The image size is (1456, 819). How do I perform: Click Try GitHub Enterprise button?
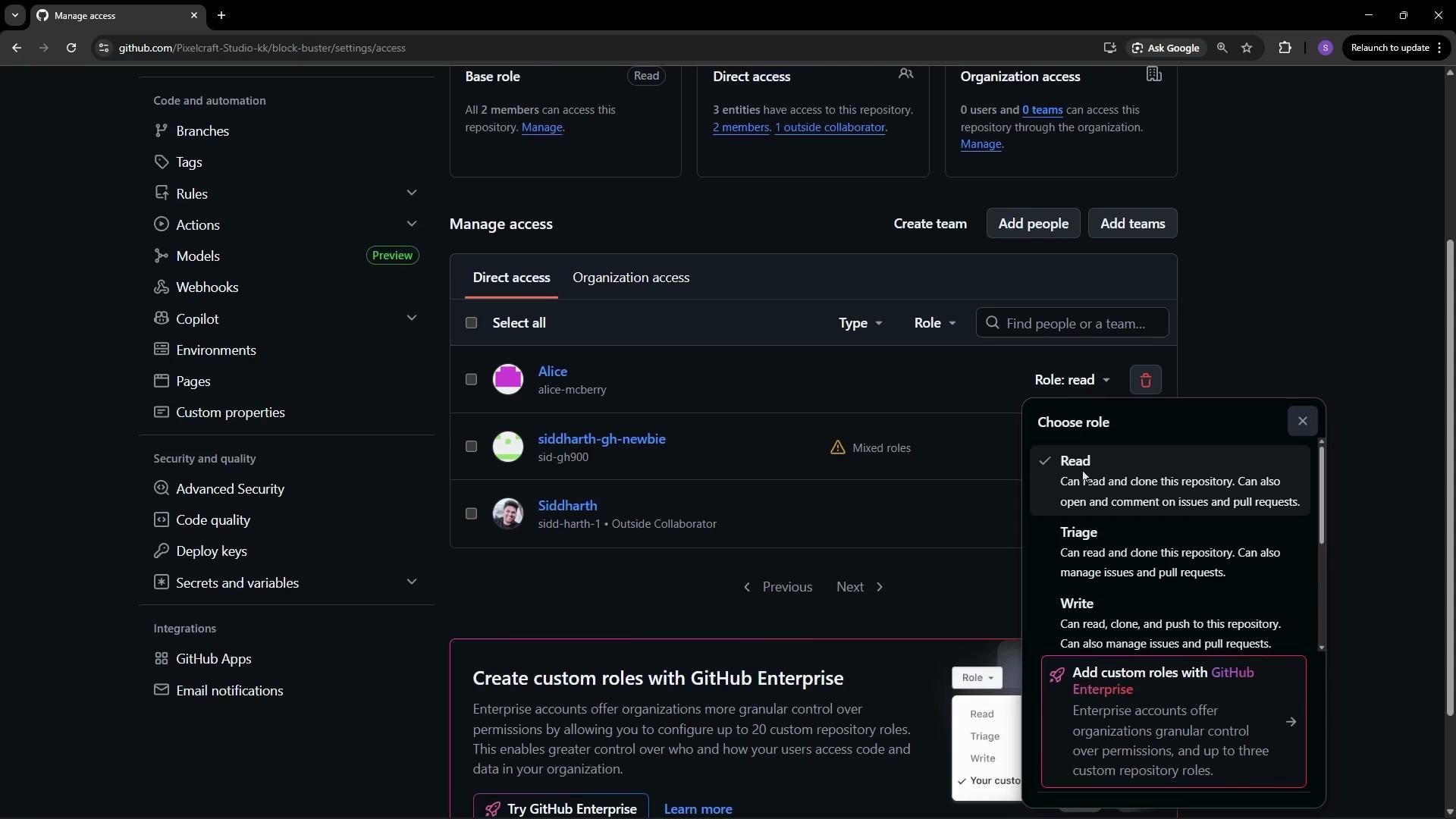point(561,806)
